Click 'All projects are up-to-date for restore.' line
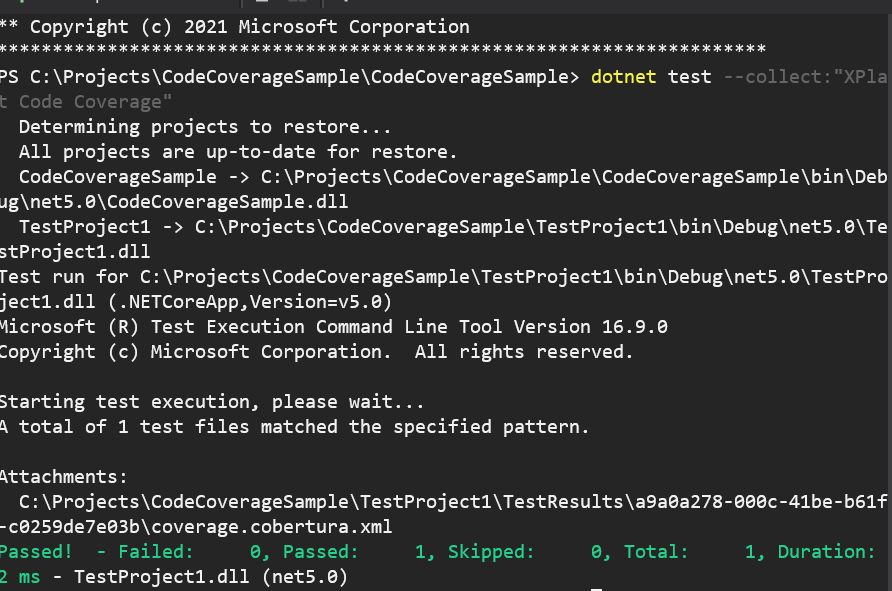Image resolution: width=892 pixels, height=591 pixels. tap(238, 152)
